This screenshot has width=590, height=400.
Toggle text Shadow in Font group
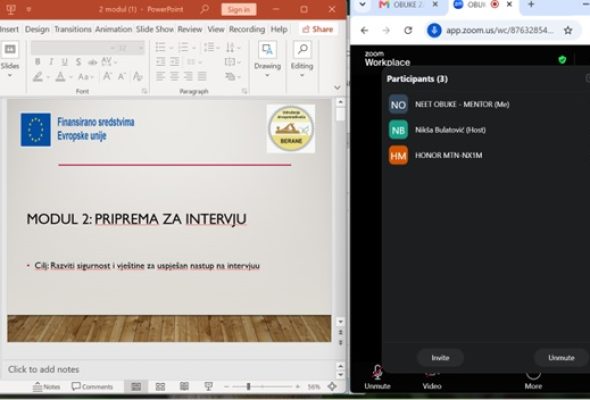point(78,62)
